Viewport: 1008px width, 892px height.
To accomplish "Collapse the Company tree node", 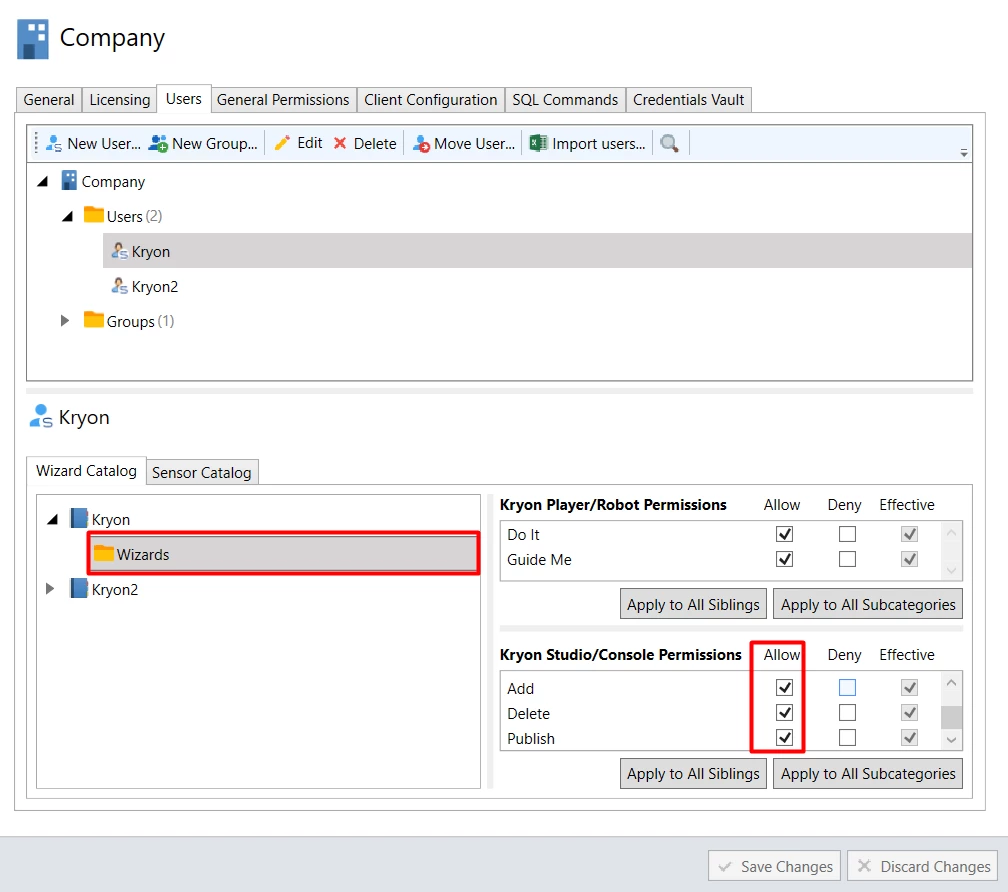I will (x=43, y=182).
